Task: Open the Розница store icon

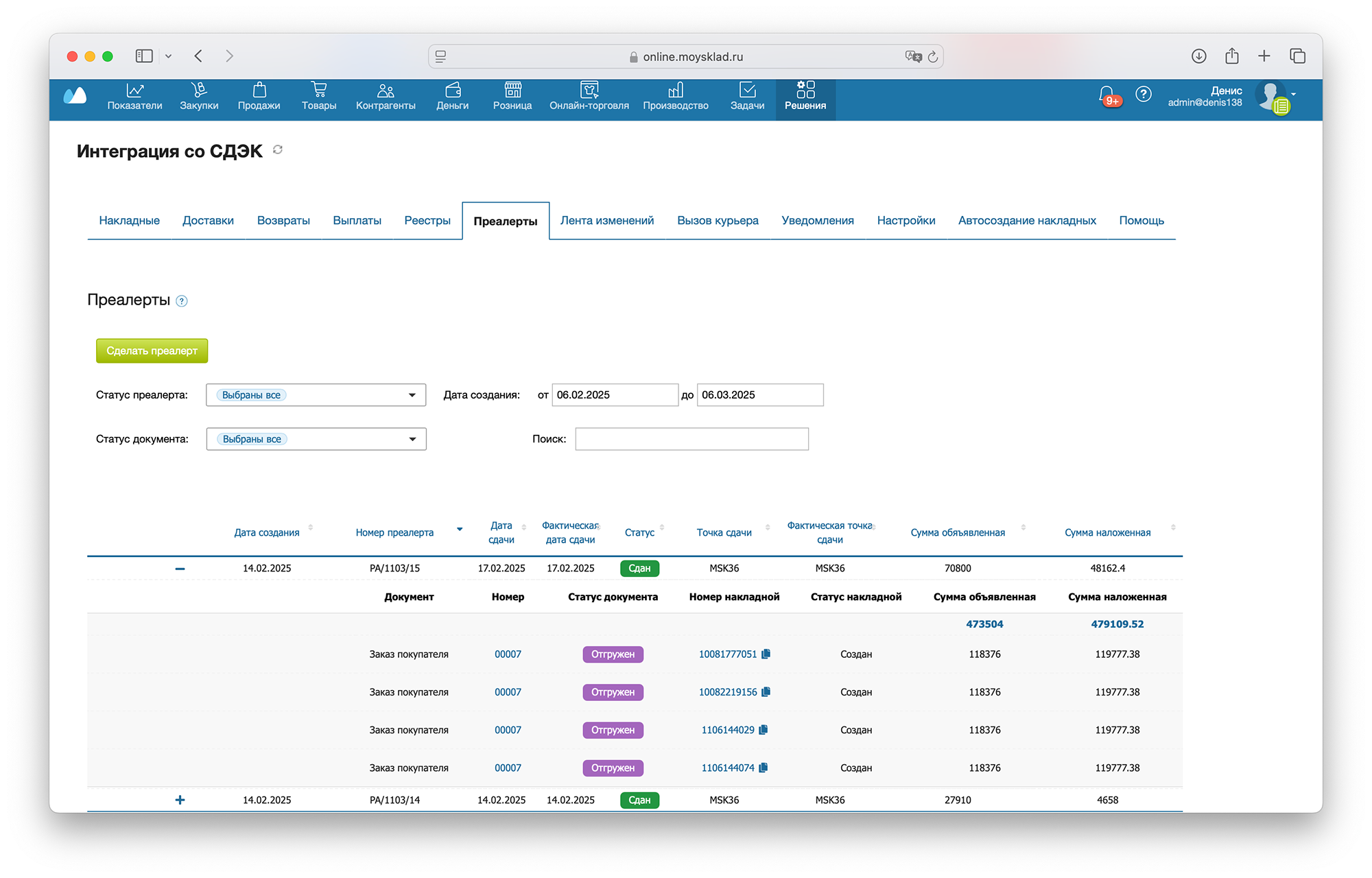Action: pyautogui.click(x=512, y=90)
